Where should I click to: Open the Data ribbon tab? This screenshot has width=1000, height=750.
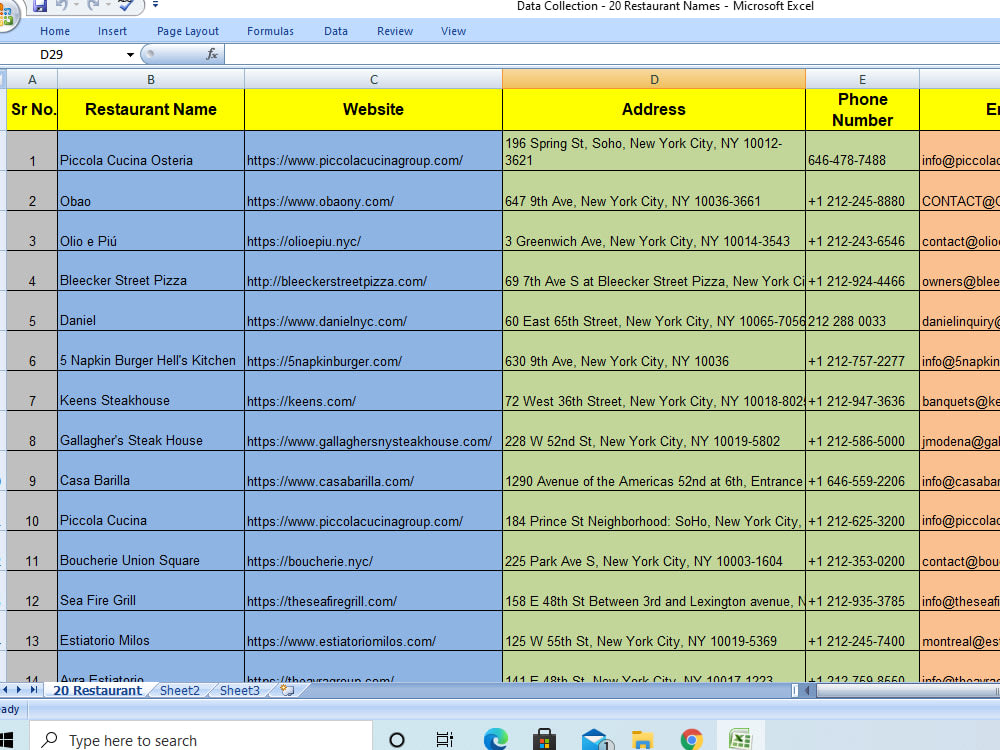click(335, 31)
